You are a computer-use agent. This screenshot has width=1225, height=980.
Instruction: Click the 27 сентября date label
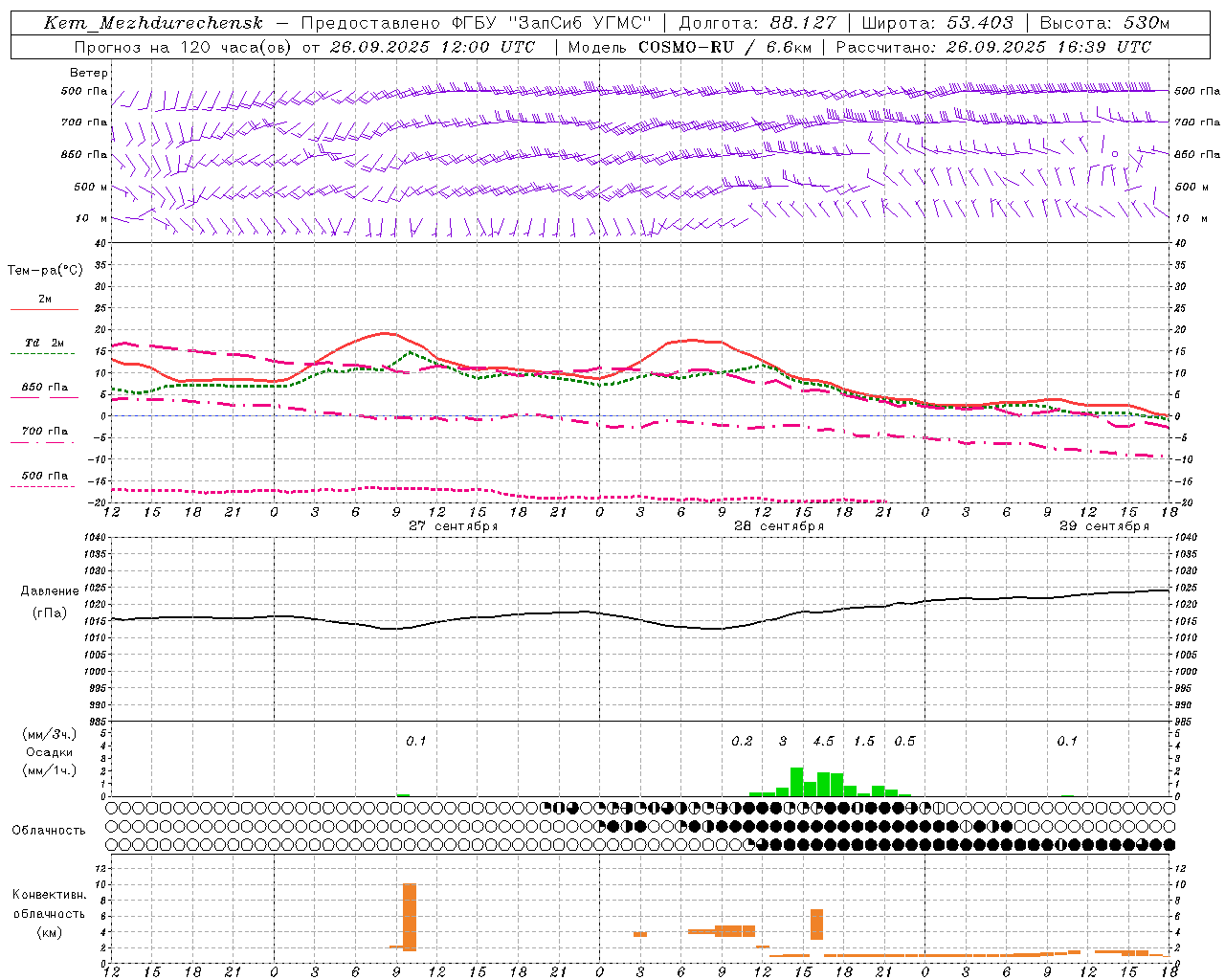[453, 525]
